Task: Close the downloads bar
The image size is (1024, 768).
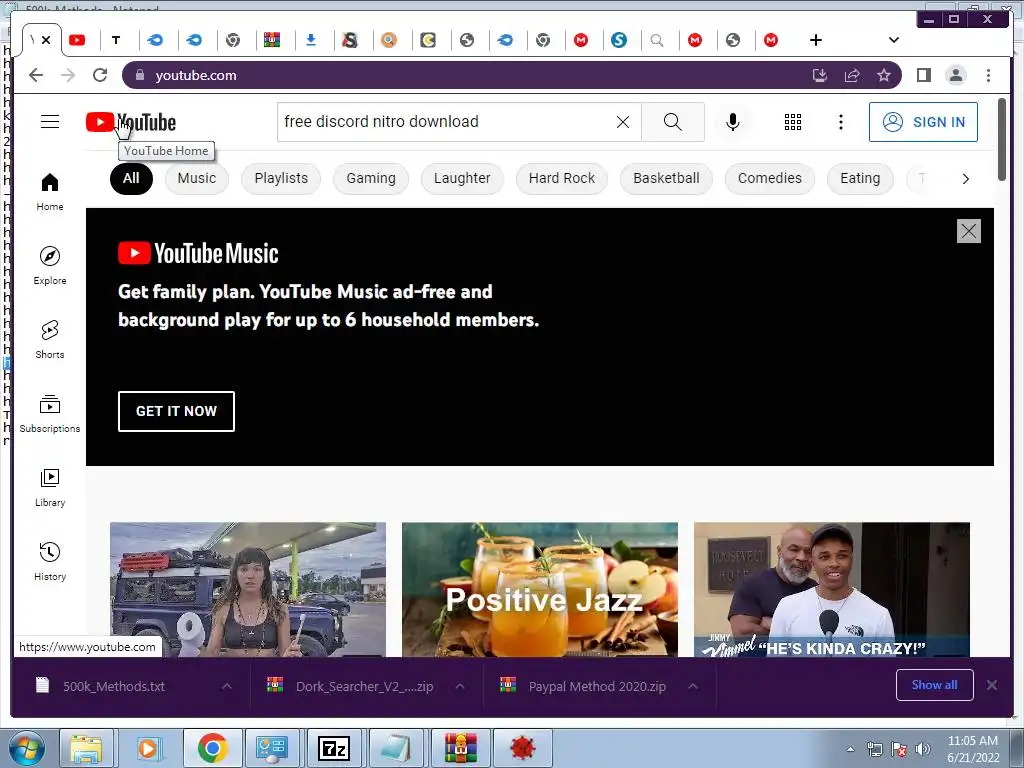Action: (x=992, y=685)
